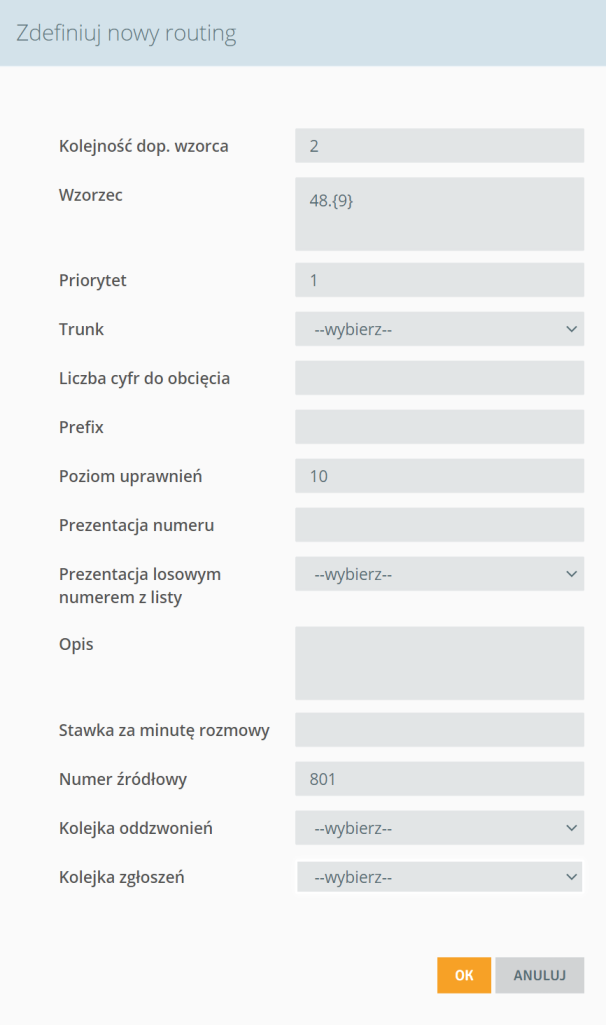Click the Kolejka zgłoszeń chevron arrow
The width and height of the screenshot is (606, 1025).
tap(571, 877)
